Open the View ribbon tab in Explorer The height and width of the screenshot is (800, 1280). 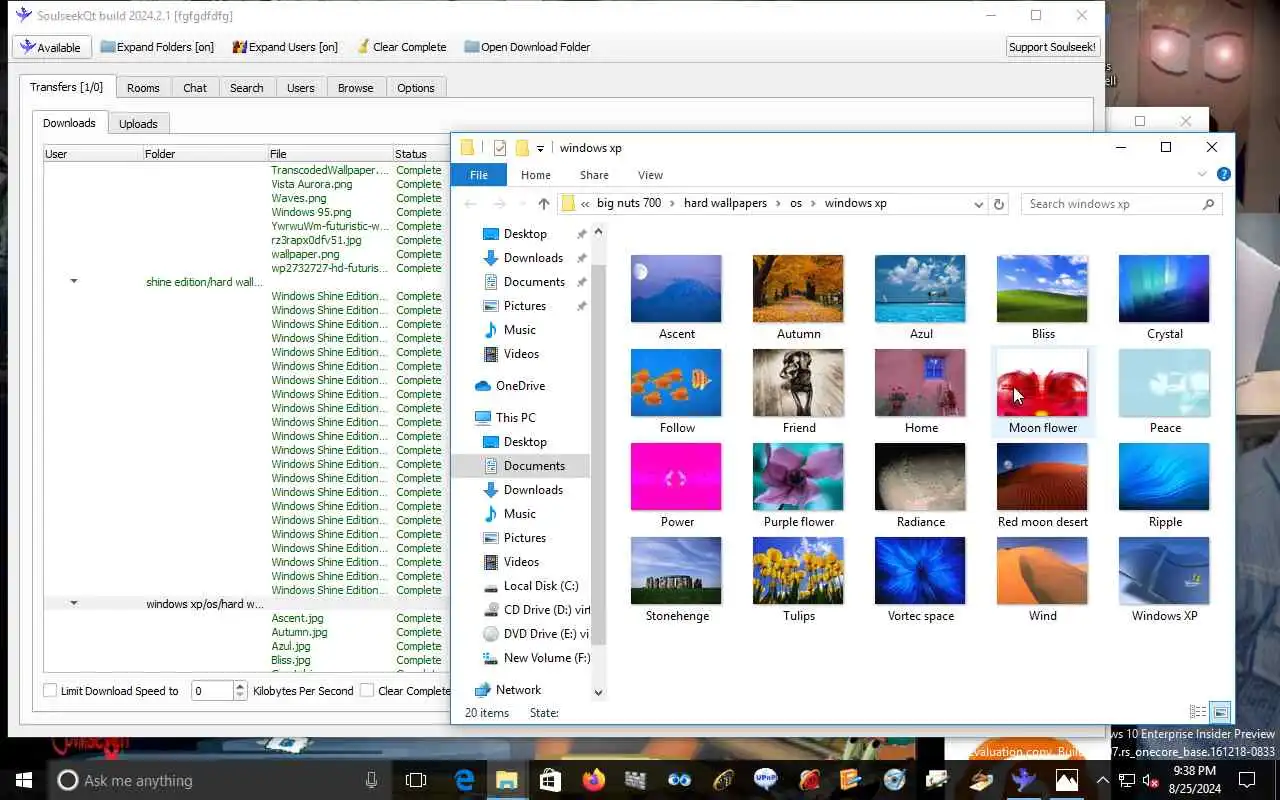pyautogui.click(x=650, y=175)
